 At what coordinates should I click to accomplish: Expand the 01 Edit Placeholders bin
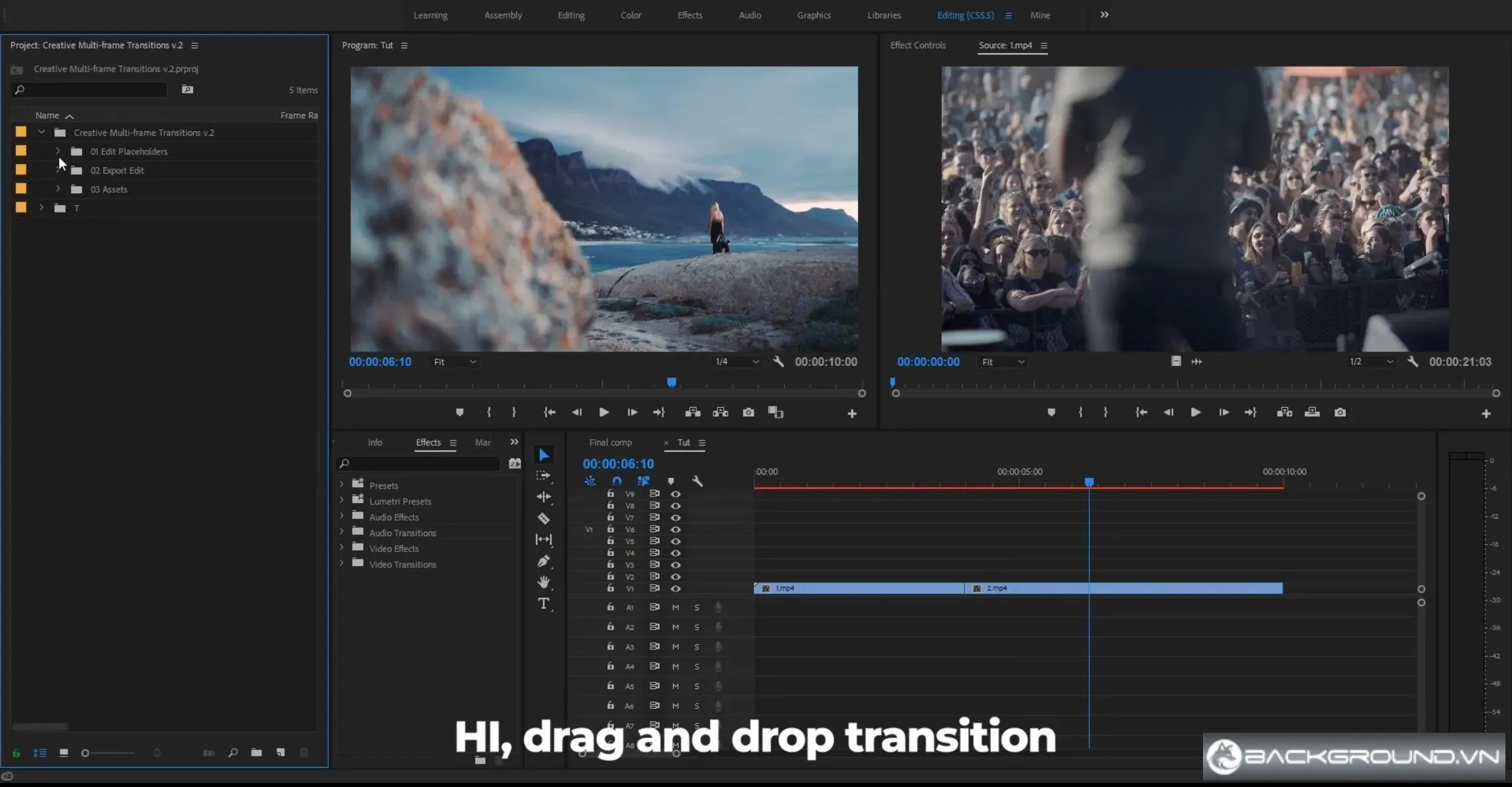tap(58, 151)
